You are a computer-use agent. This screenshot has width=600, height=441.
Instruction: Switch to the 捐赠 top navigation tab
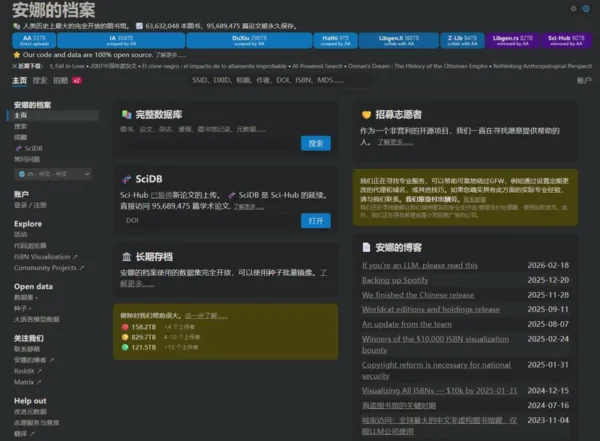tap(60, 80)
